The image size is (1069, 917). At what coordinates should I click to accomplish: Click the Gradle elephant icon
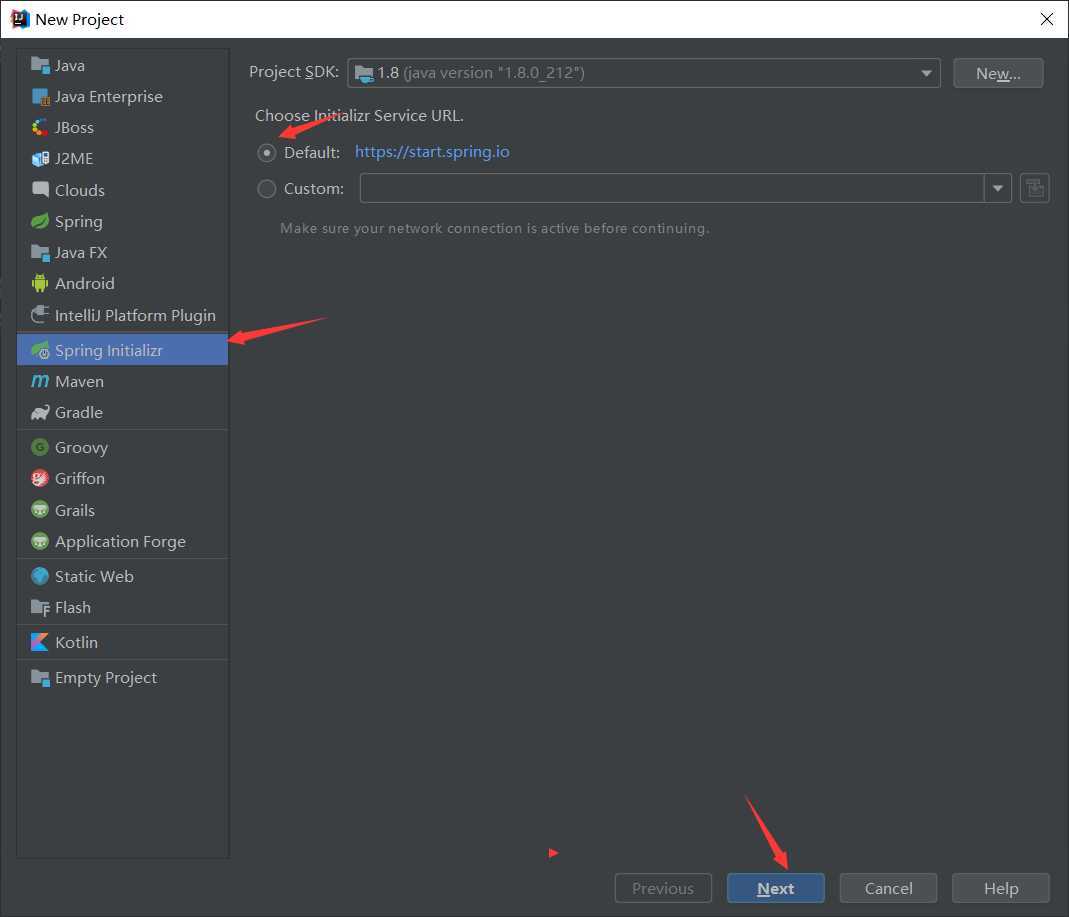coord(40,412)
